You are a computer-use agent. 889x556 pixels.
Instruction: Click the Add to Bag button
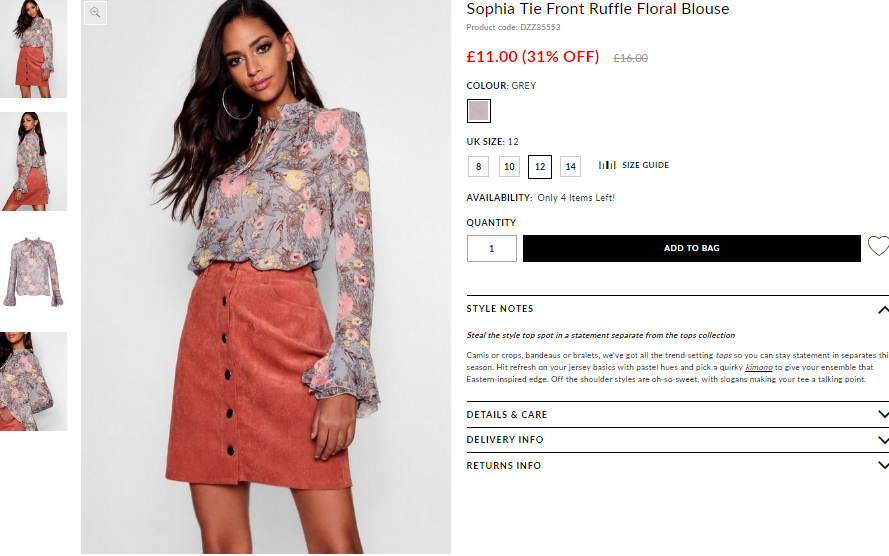[692, 248]
